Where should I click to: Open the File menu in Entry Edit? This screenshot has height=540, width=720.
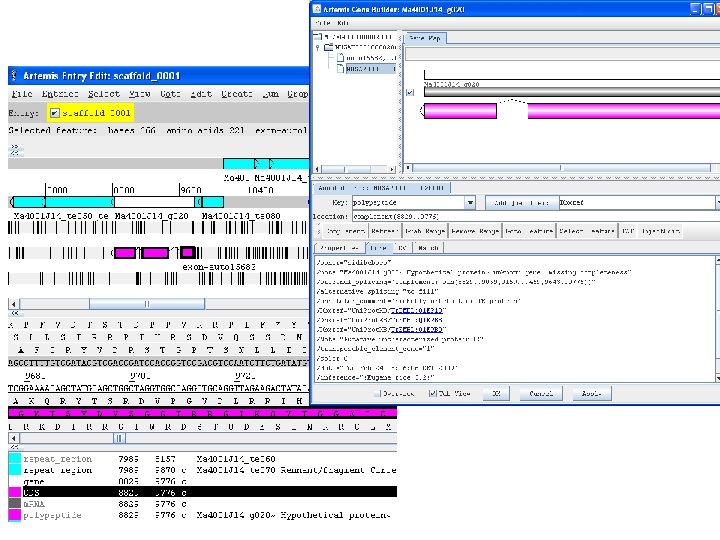click(22, 94)
